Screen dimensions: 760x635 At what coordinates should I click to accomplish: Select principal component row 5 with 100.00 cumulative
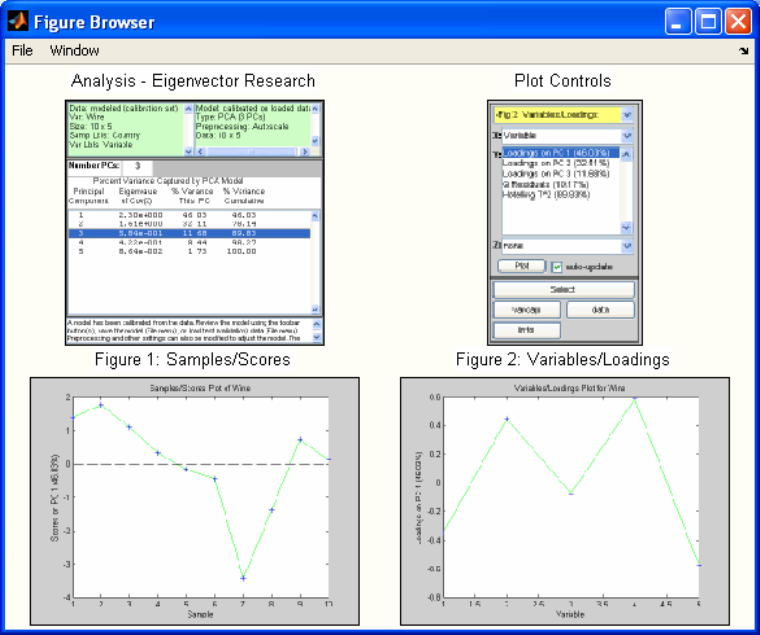point(189,252)
